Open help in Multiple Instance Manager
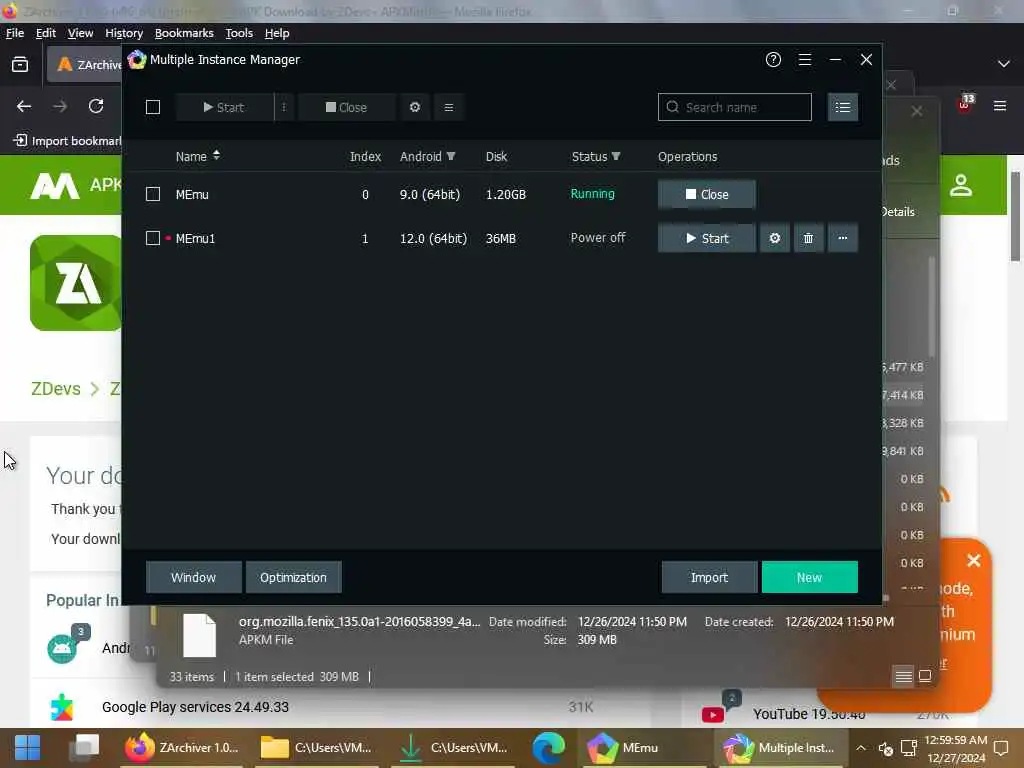Image resolution: width=1024 pixels, height=768 pixels. (x=773, y=59)
